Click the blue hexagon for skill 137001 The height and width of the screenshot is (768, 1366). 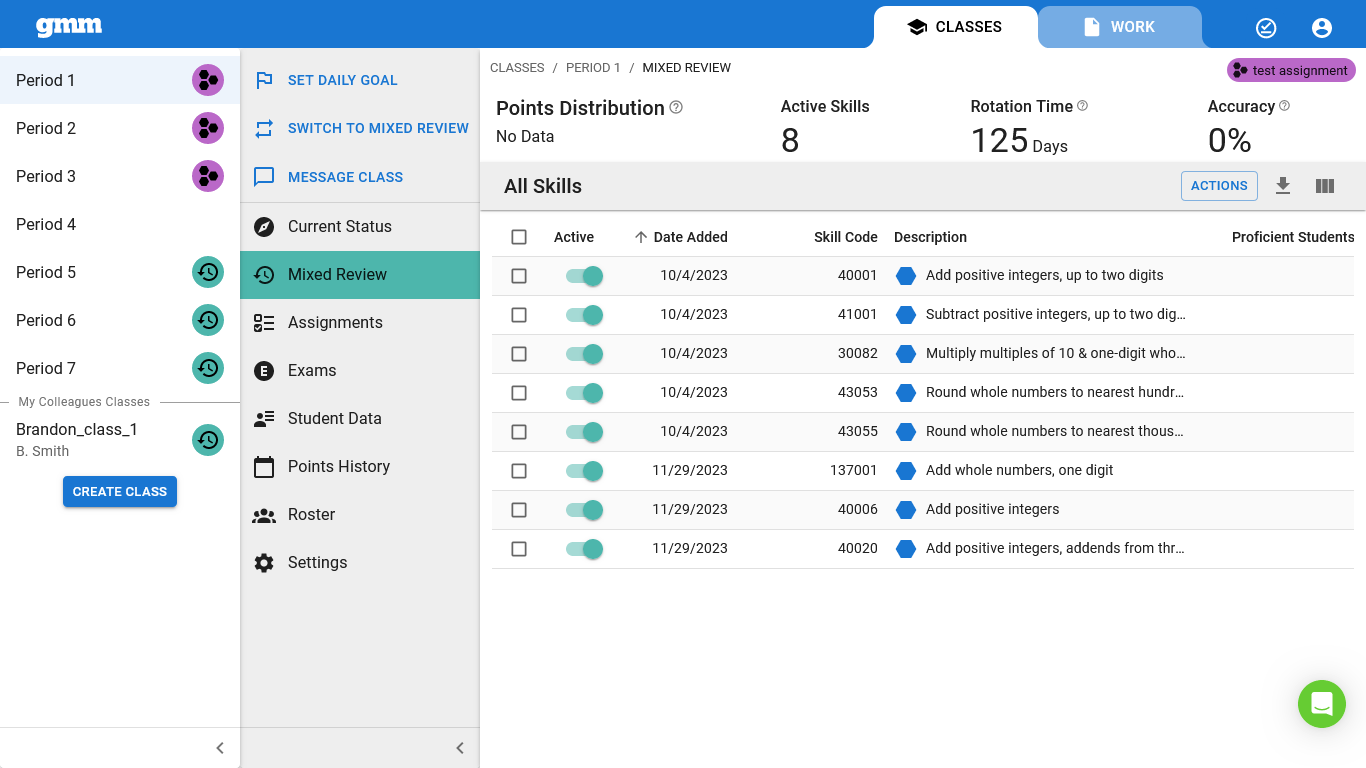tap(906, 471)
